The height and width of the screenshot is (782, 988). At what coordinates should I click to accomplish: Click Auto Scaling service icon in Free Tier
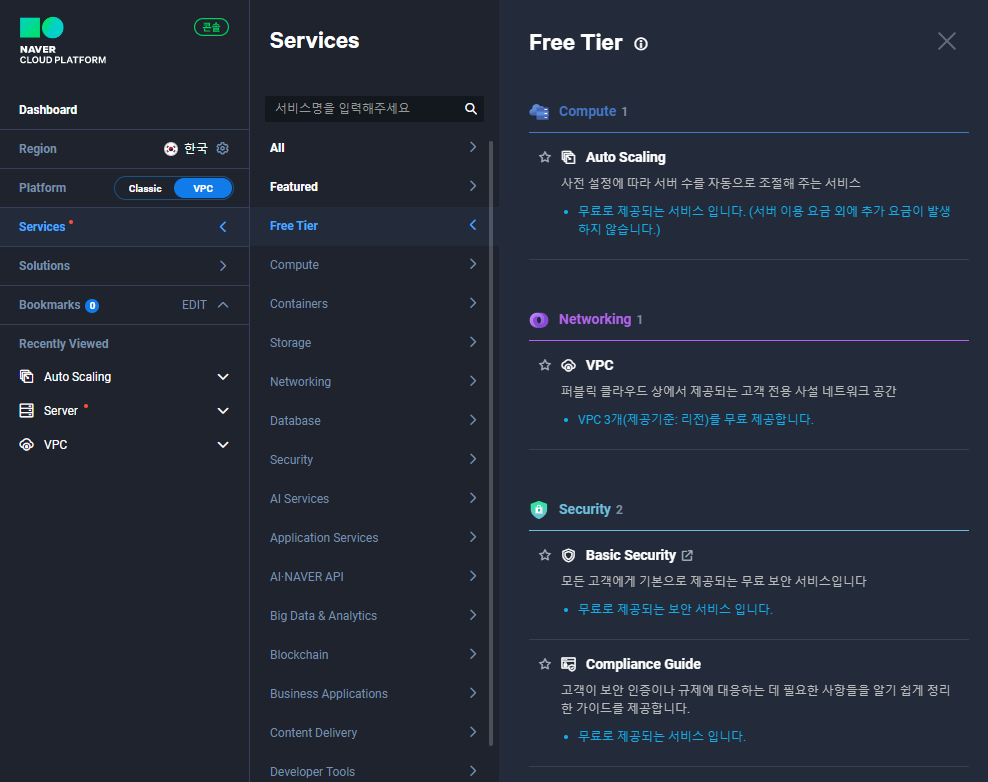568,157
